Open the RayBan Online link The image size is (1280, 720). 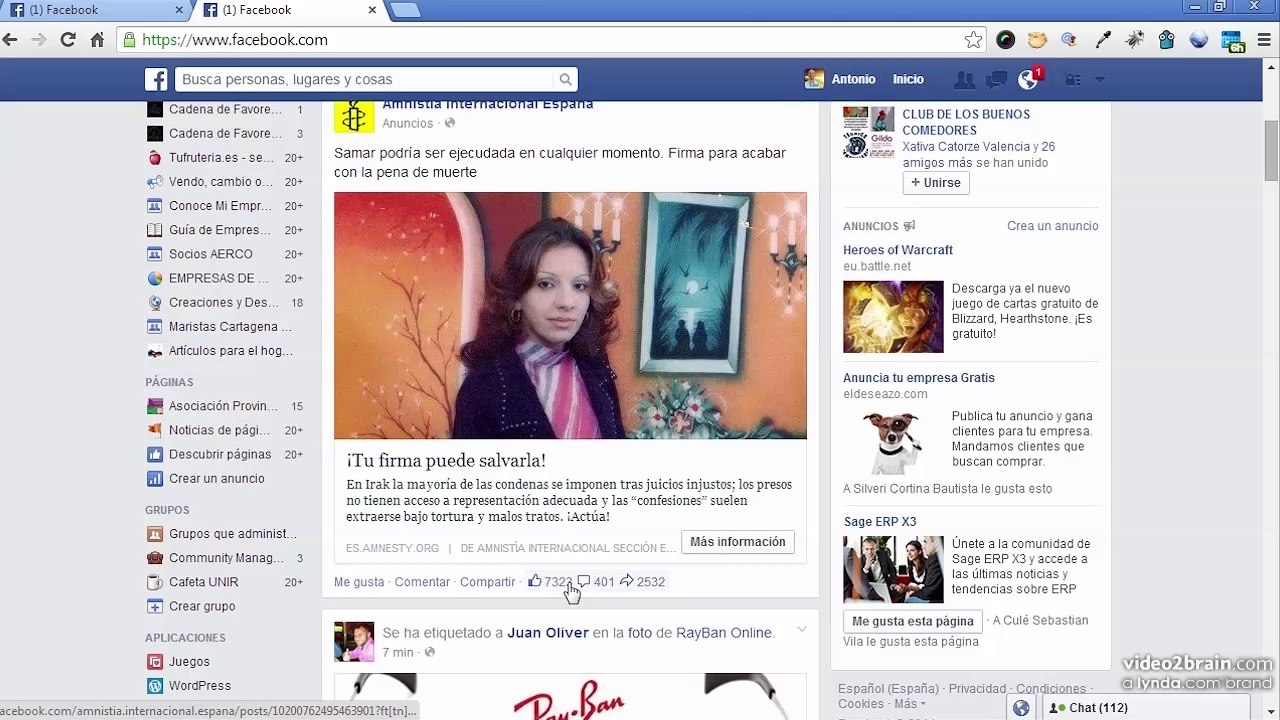click(x=724, y=633)
